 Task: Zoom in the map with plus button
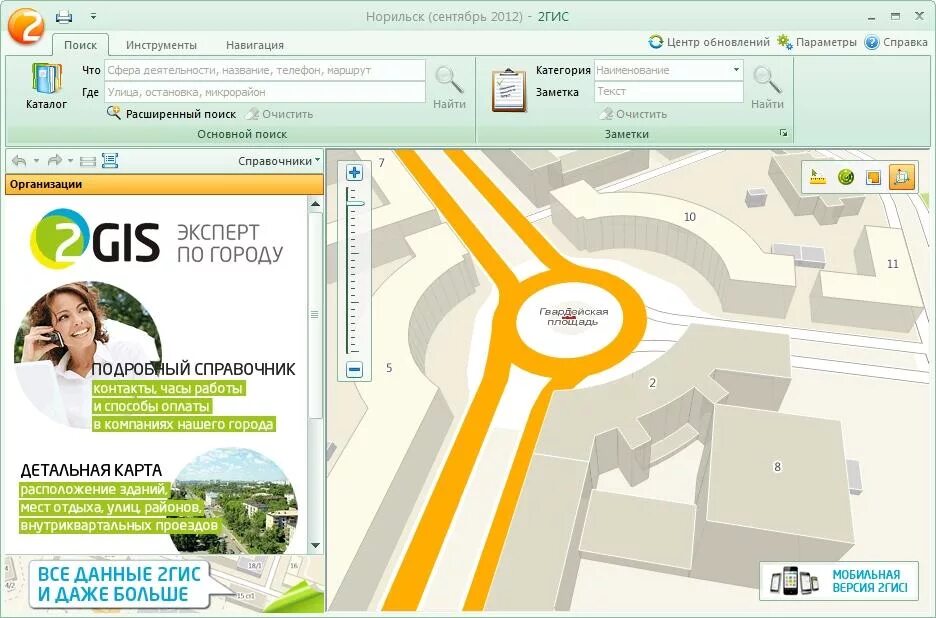(354, 173)
